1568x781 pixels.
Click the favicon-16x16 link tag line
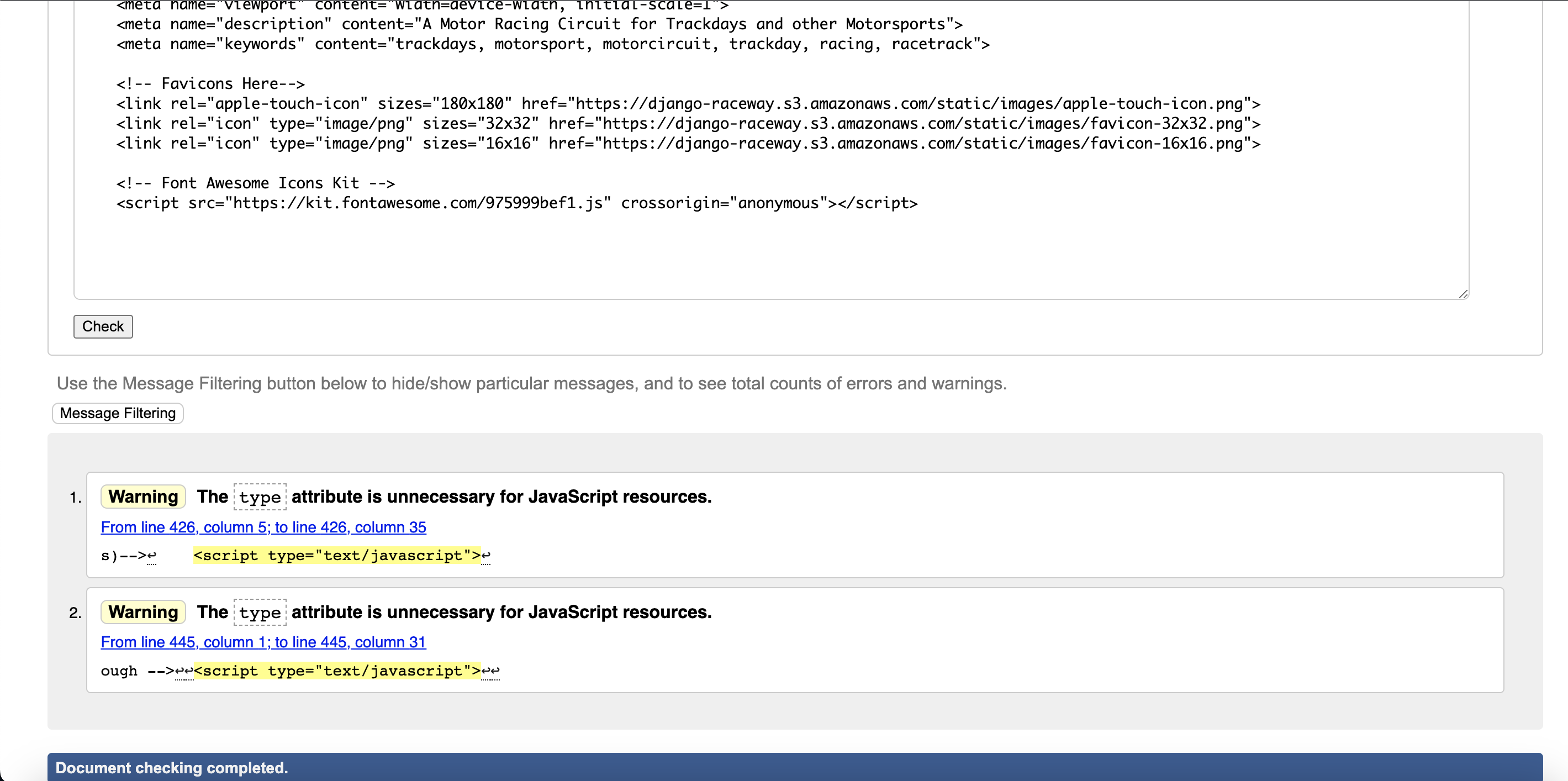pos(688,144)
